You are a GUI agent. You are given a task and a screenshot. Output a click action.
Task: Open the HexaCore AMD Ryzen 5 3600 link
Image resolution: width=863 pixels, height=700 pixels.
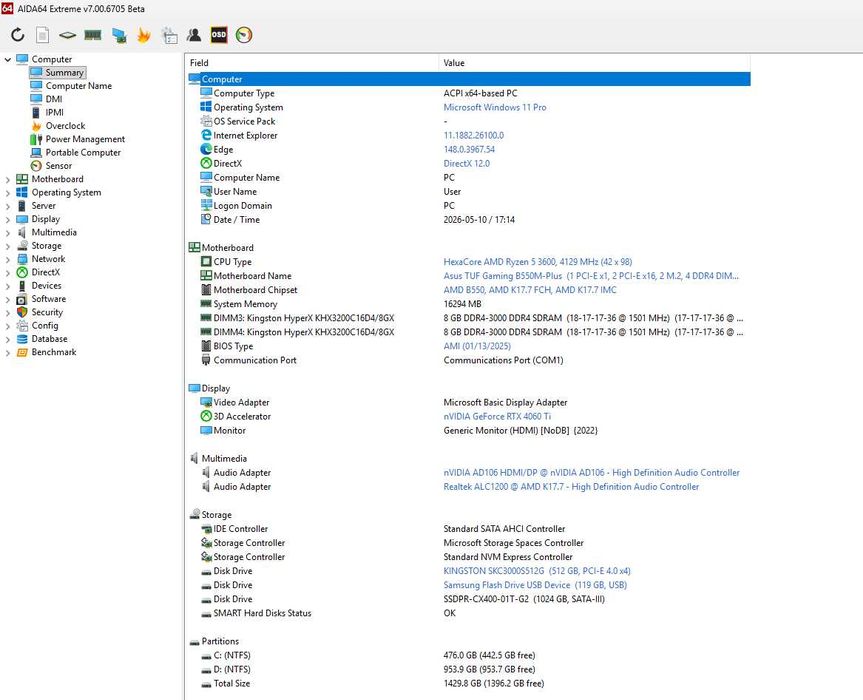[538, 261]
